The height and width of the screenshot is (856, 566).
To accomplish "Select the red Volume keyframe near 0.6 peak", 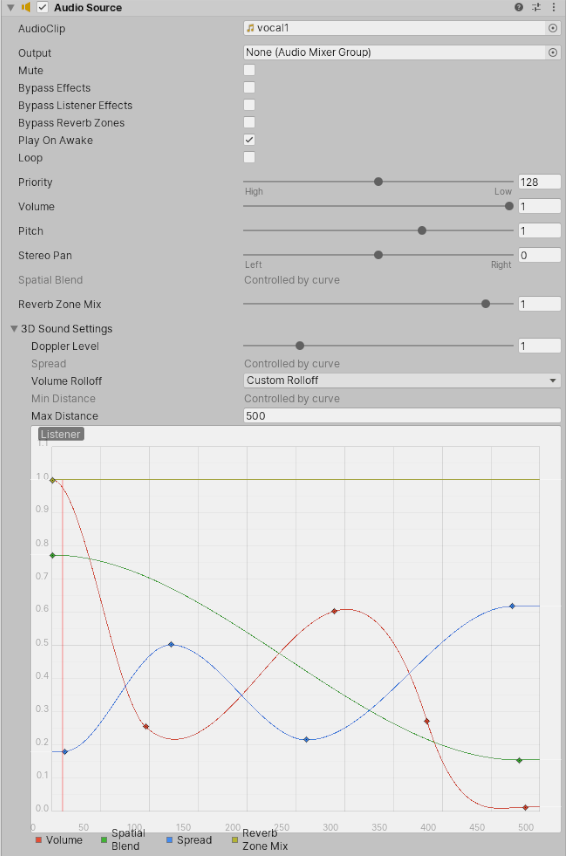I will point(335,611).
